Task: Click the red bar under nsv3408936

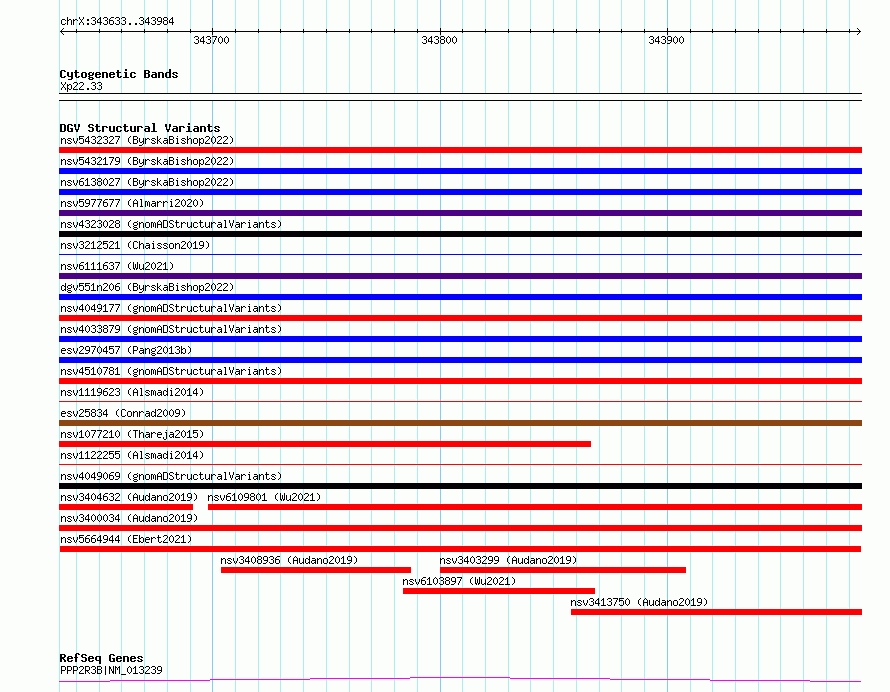Action: tap(316, 570)
